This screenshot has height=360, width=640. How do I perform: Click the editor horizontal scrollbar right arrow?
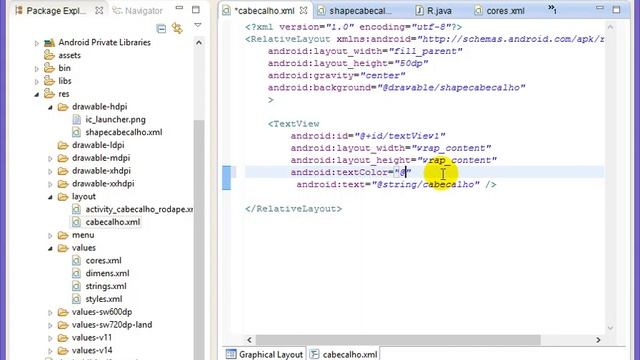click(x=598, y=340)
